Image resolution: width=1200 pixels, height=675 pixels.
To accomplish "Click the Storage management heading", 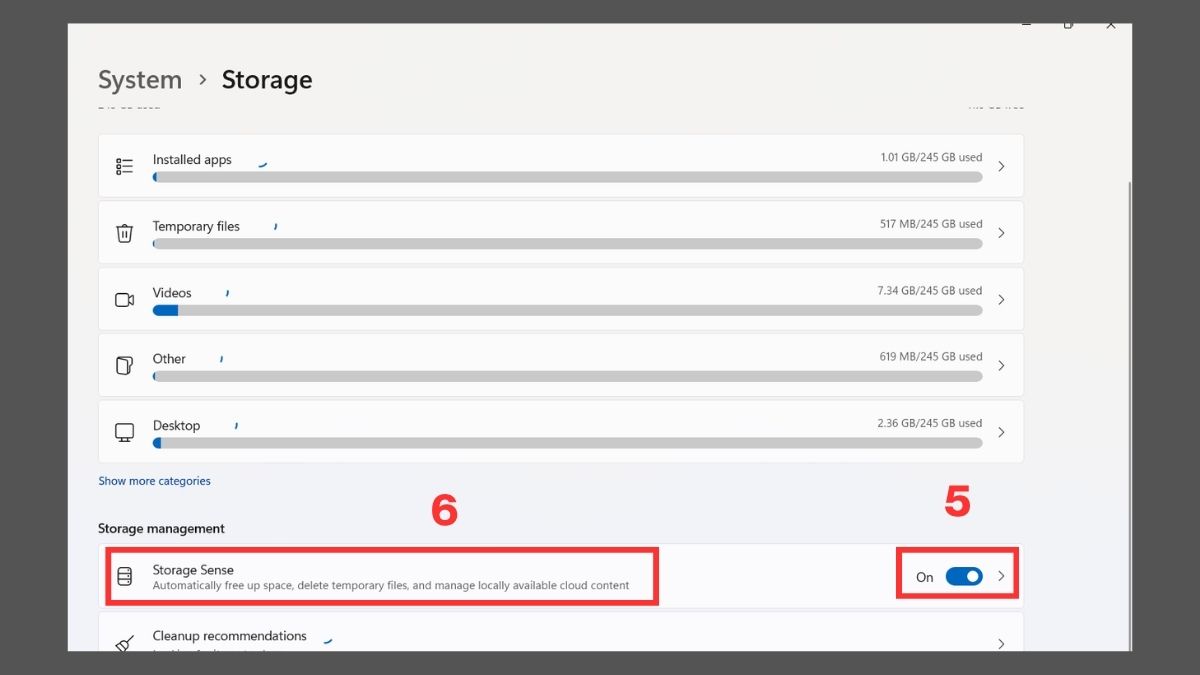I will [x=161, y=528].
